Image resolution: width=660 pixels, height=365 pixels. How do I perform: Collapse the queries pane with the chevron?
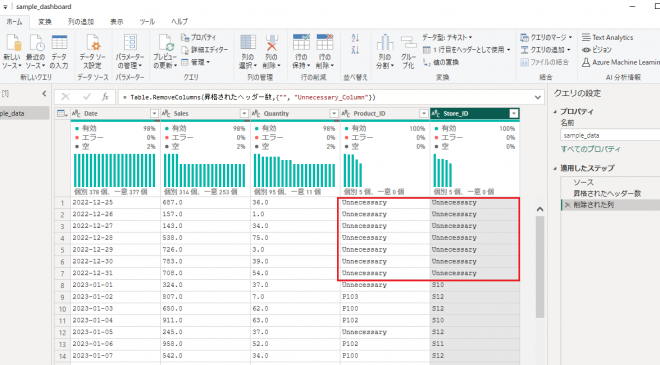click(44, 93)
